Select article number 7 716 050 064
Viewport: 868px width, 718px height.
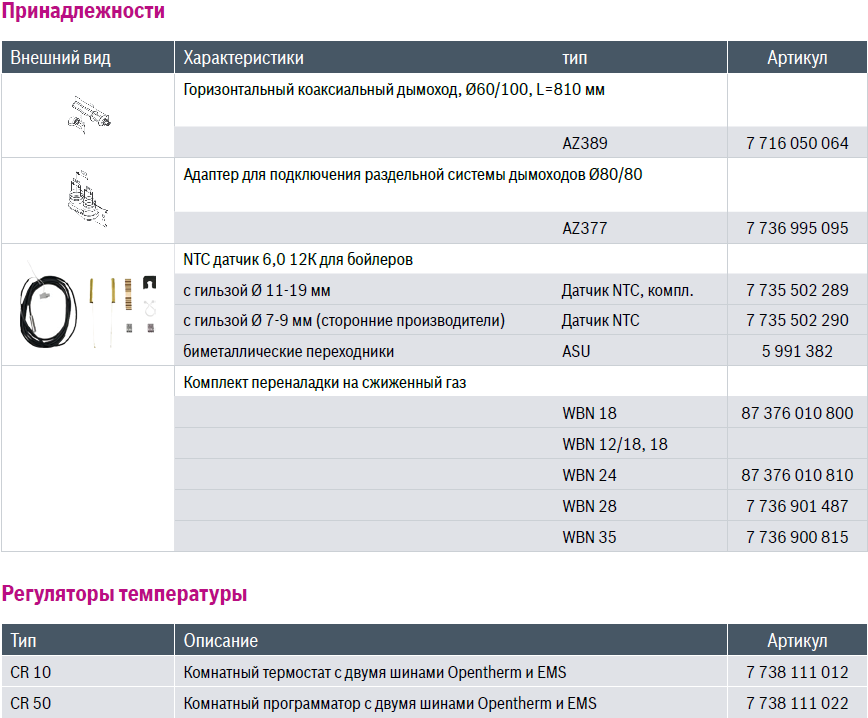click(797, 143)
